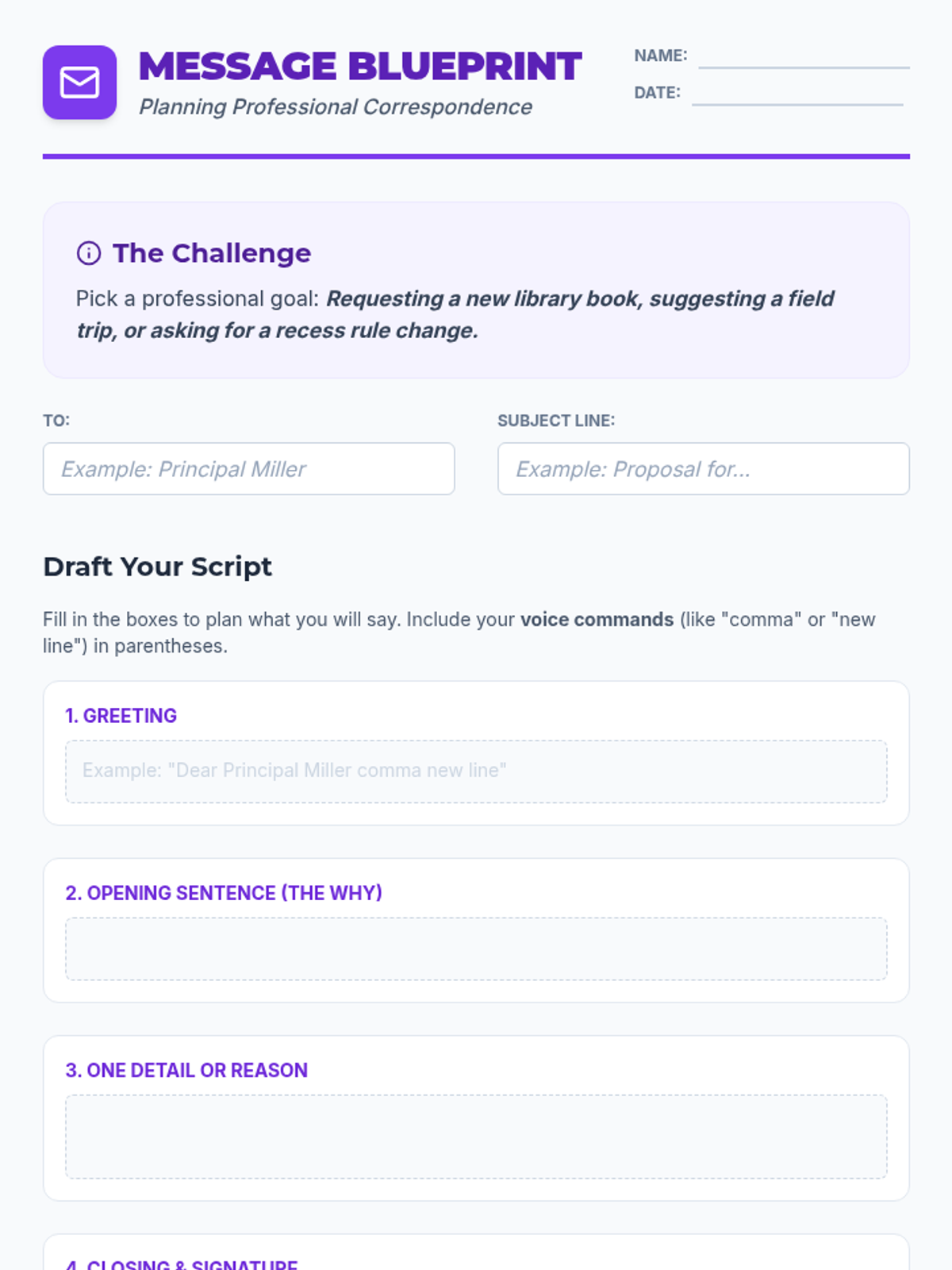Image resolution: width=952 pixels, height=1270 pixels.
Task: Click the One Detail or Reason text box
Action: 476,1137
